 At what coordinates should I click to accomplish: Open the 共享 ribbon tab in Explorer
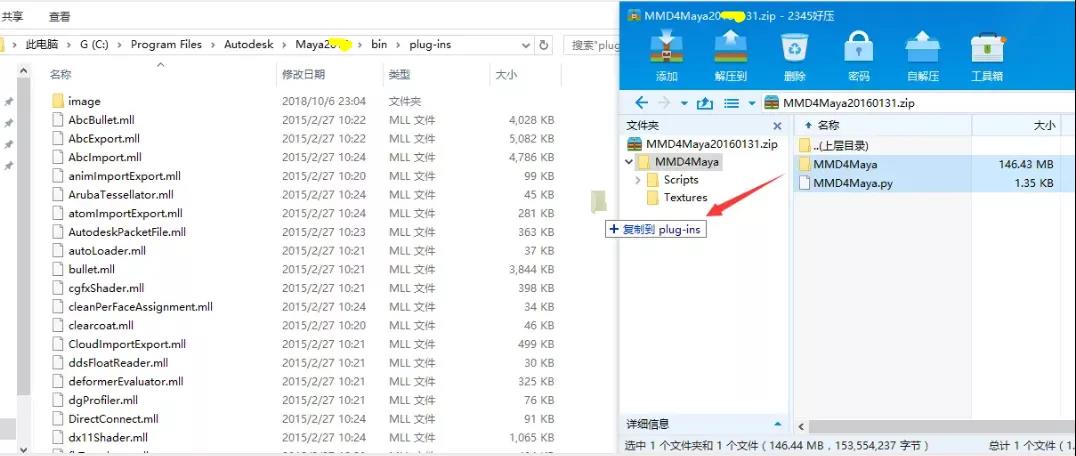pos(12,16)
